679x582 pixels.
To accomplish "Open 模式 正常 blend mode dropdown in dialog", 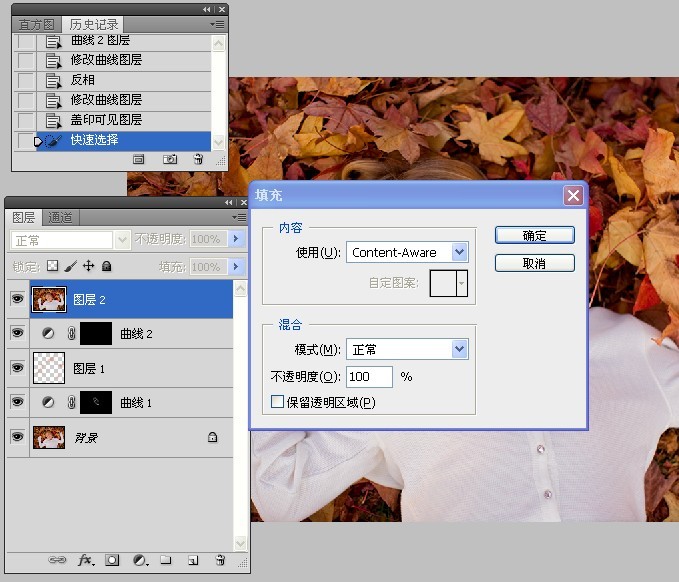I will pos(460,349).
